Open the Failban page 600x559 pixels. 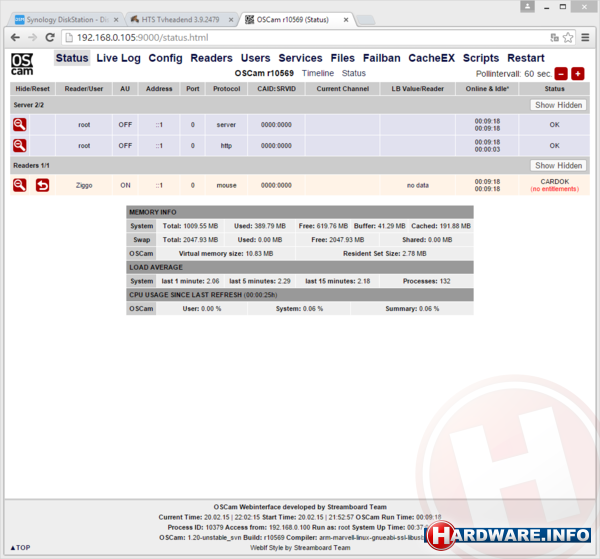(x=382, y=58)
